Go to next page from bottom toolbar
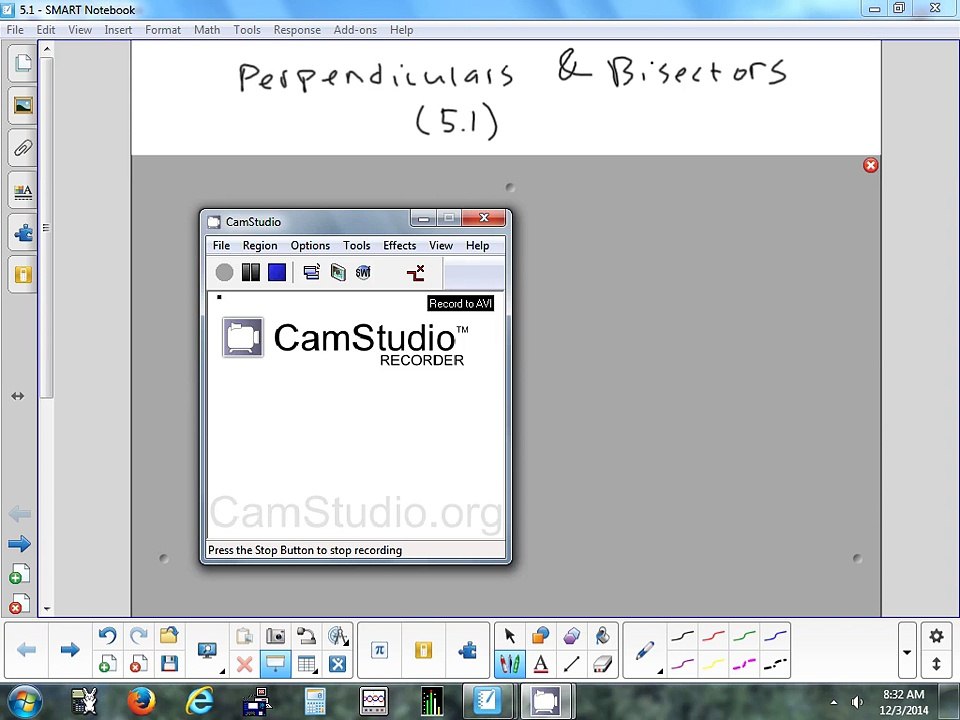 click(70, 650)
